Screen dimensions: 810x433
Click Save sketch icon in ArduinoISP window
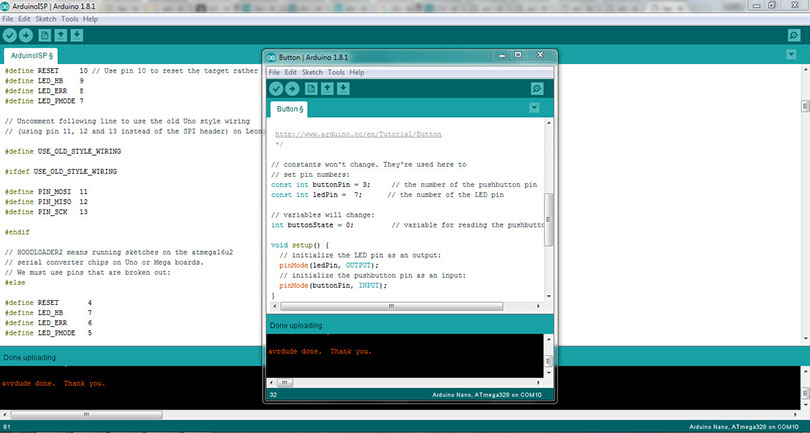coord(77,35)
